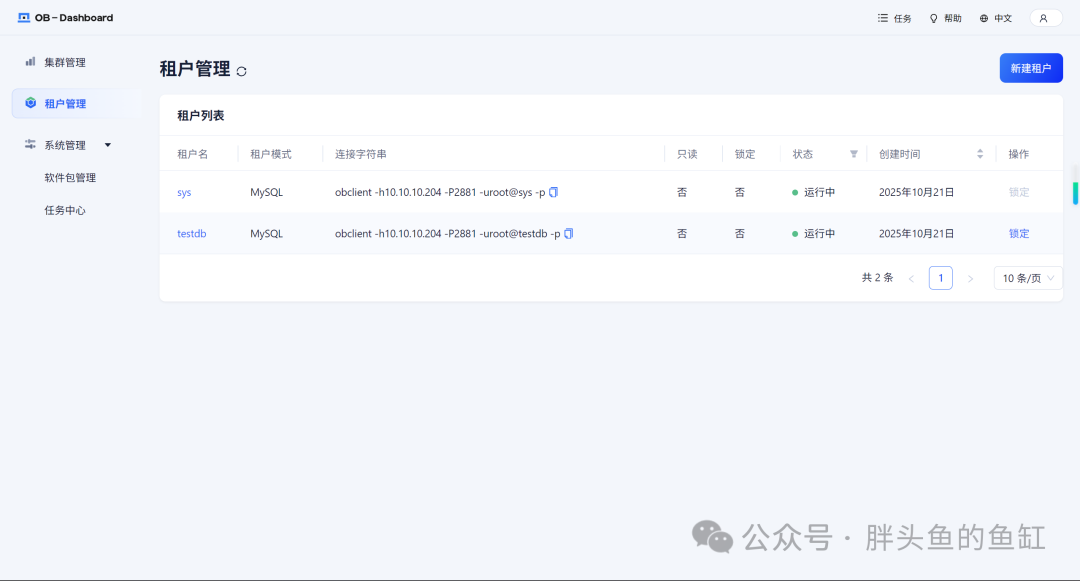Click 运行中 status in testdb row

819,234
